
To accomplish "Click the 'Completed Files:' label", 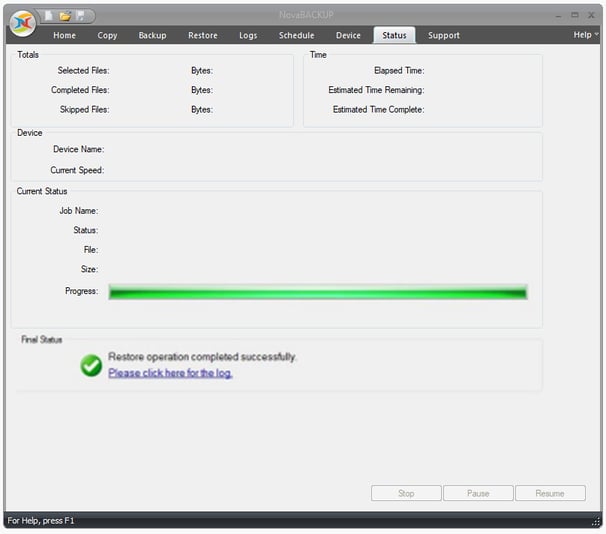I will (80, 90).
